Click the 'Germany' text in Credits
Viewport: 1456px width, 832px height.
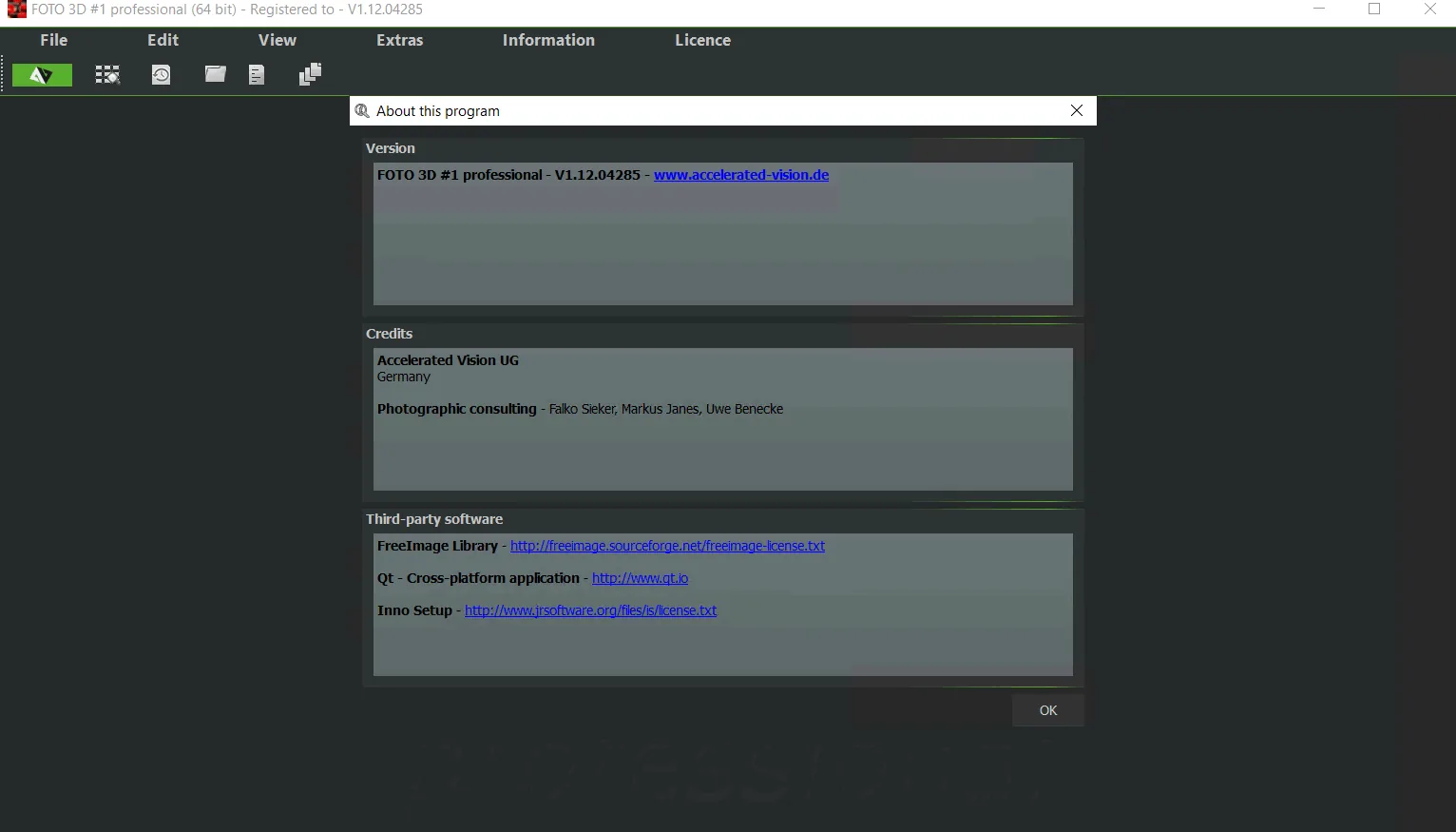[404, 377]
